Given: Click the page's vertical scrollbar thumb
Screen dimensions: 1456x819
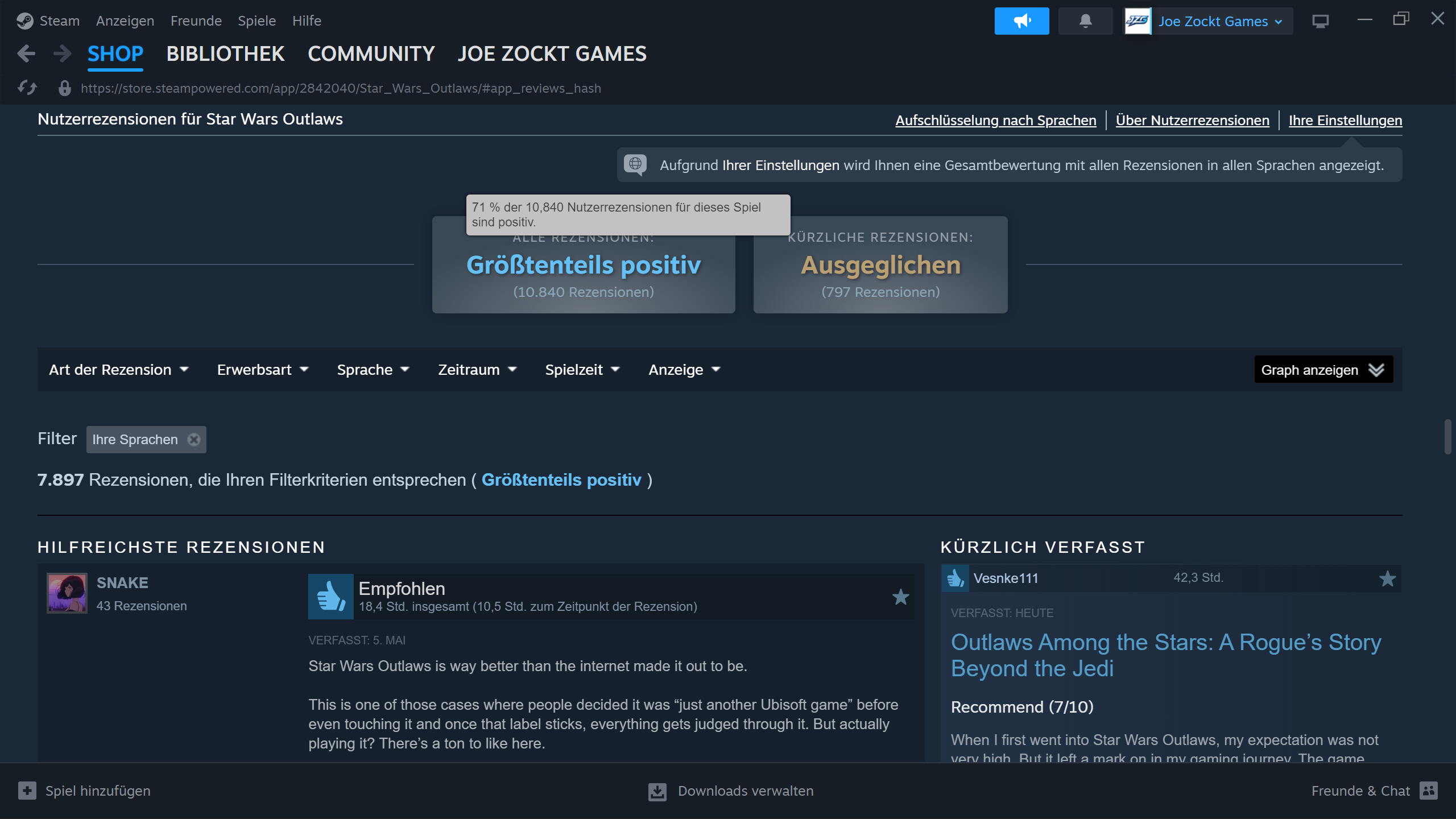Looking at the screenshot, I should pyautogui.click(x=1447, y=437).
